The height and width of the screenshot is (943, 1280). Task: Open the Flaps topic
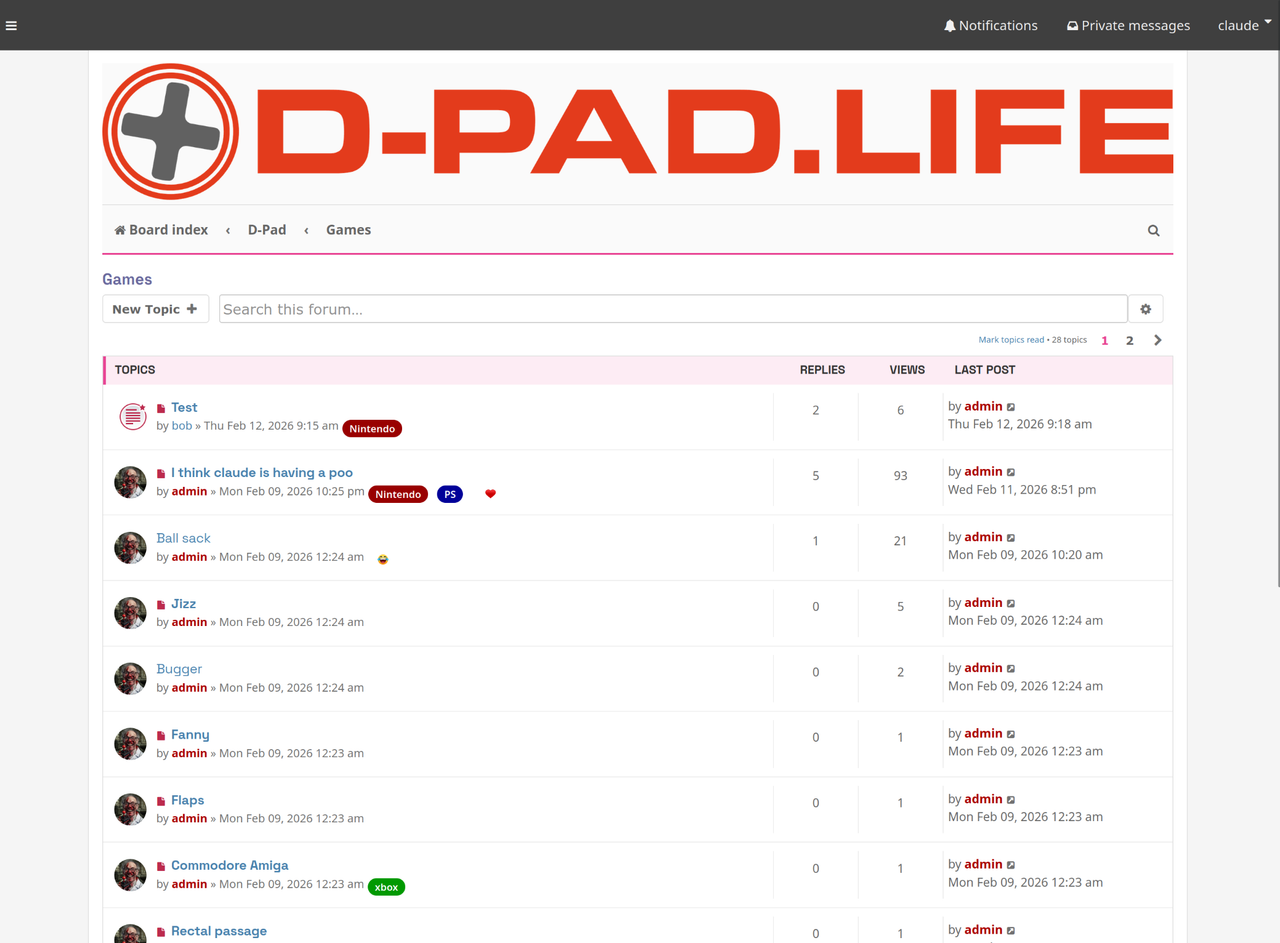pos(188,800)
